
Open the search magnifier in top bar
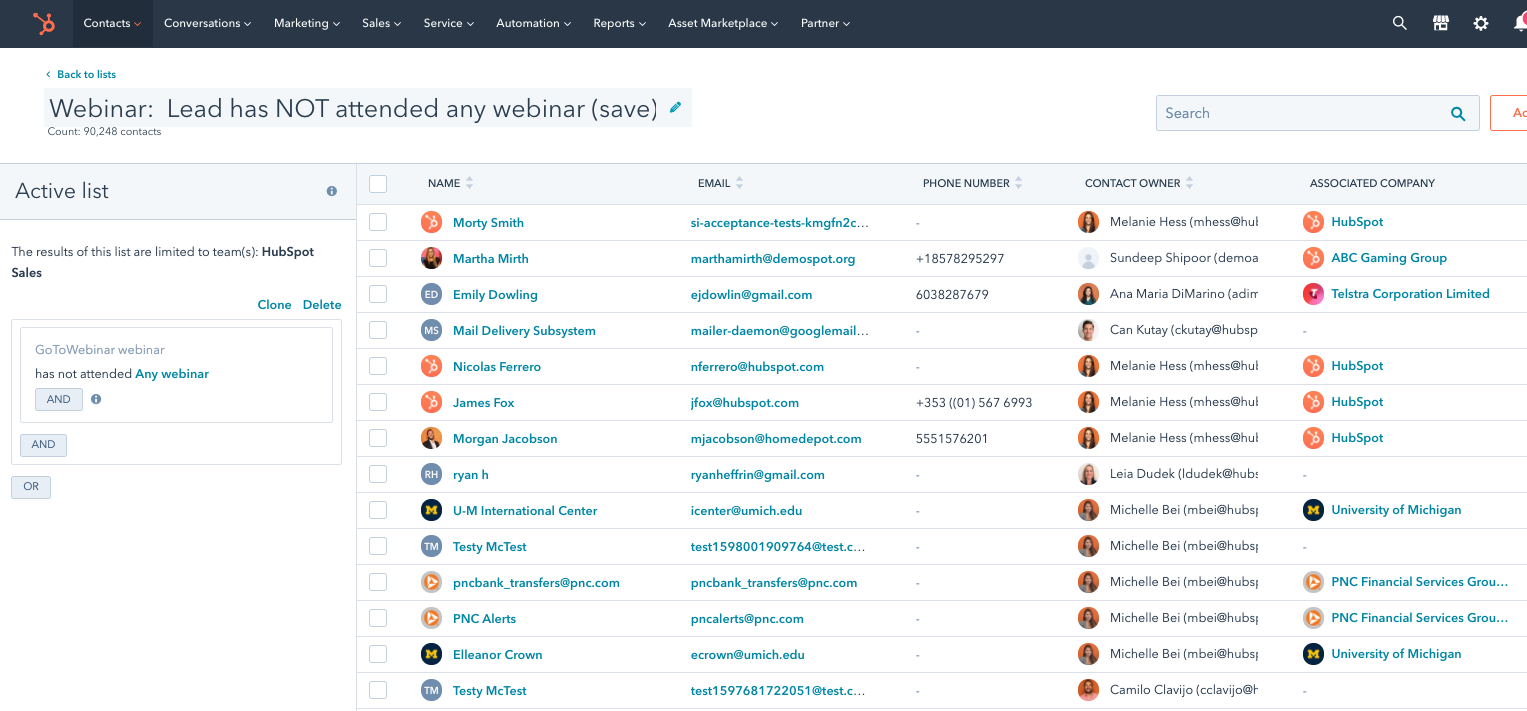[1400, 23]
